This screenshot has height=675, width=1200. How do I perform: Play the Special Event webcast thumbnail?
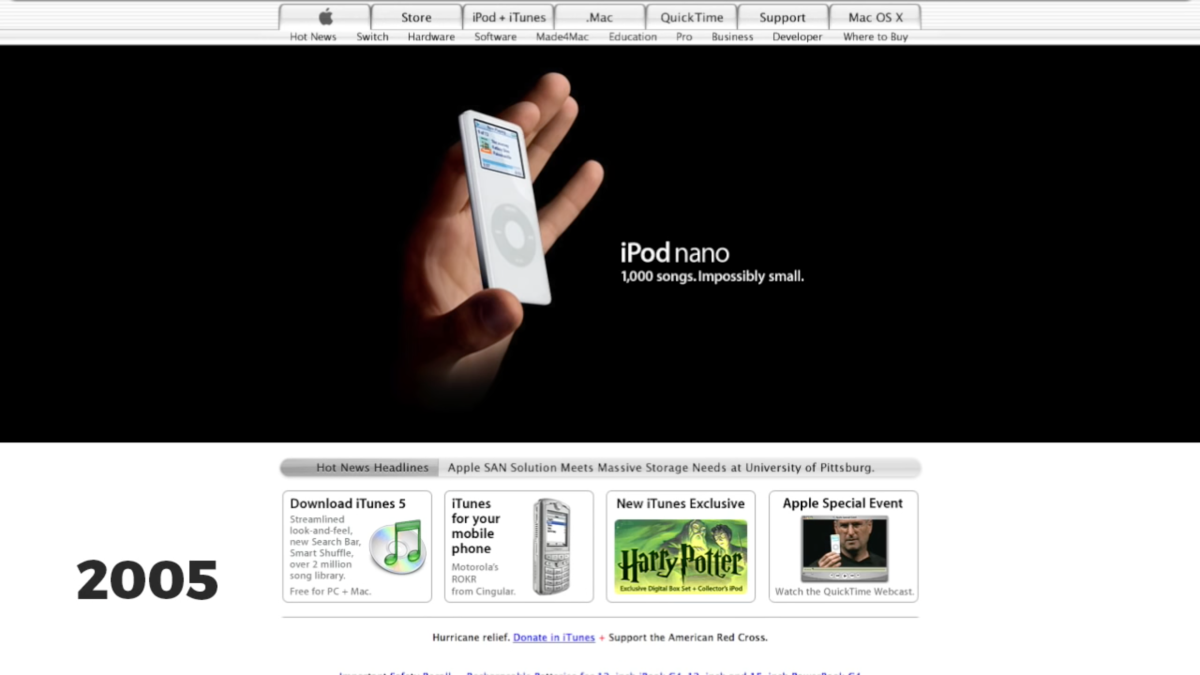point(844,549)
